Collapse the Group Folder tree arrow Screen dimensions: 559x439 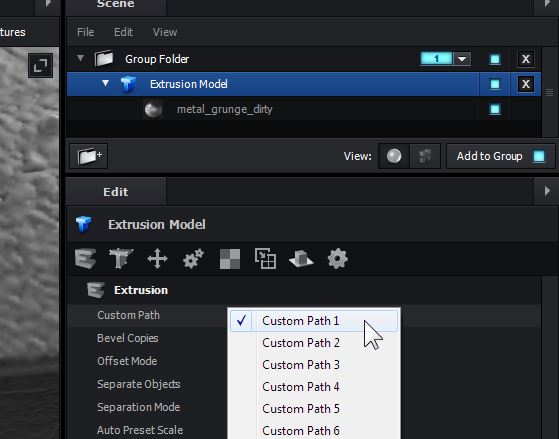[x=81, y=58]
